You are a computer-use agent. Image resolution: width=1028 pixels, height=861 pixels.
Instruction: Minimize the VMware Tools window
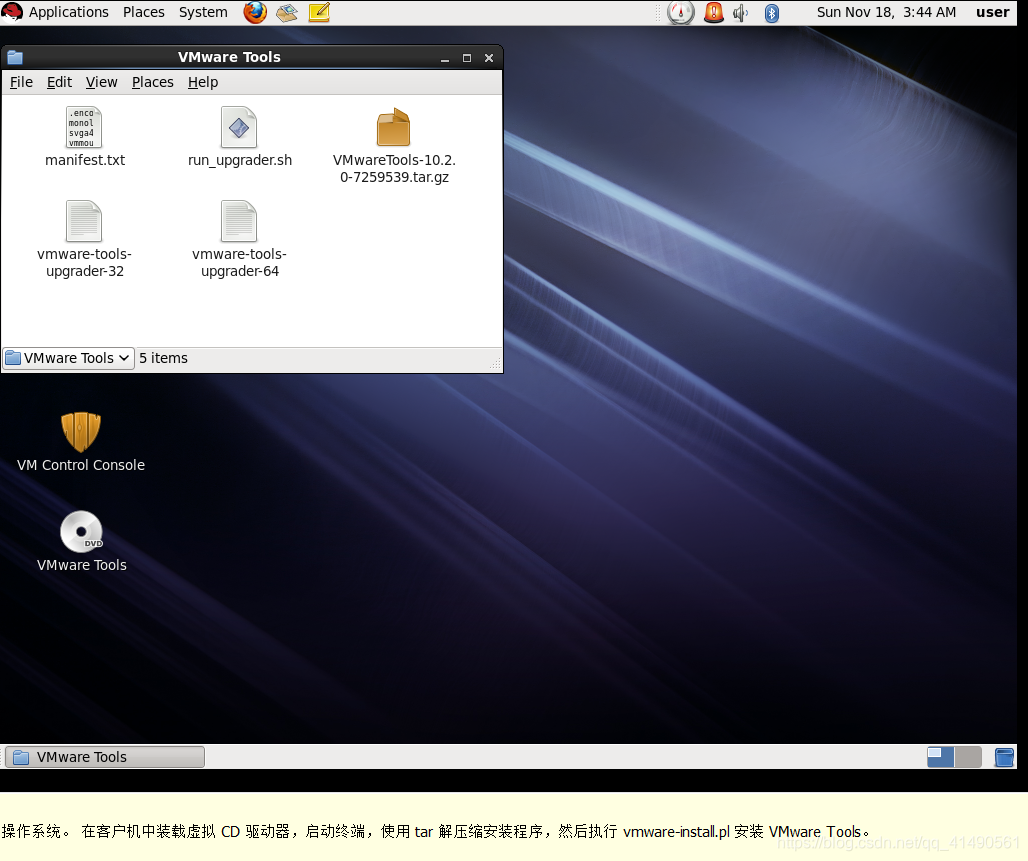pyautogui.click(x=445, y=58)
